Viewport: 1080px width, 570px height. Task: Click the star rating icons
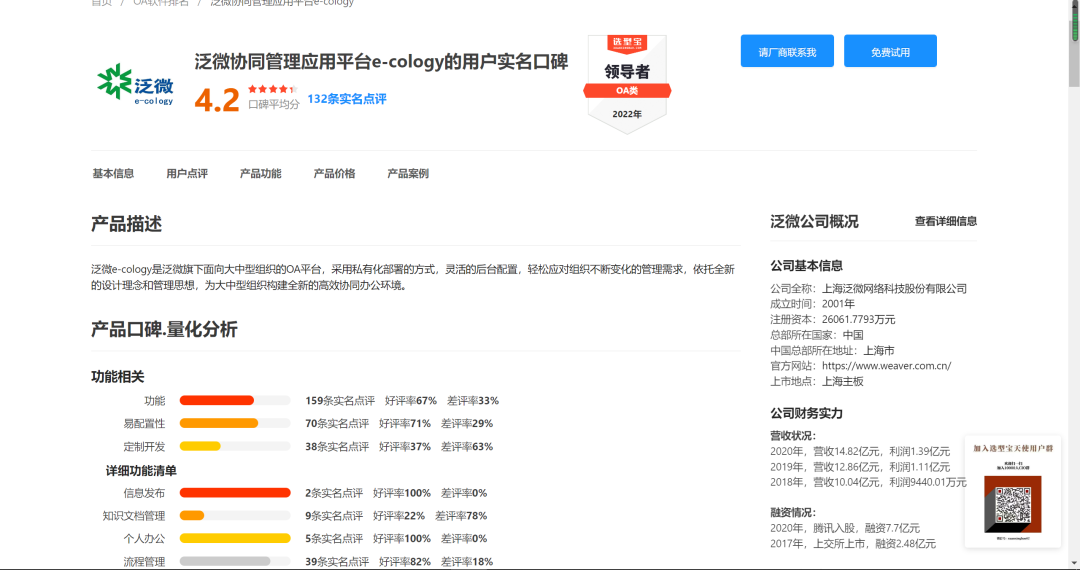(x=272, y=89)
